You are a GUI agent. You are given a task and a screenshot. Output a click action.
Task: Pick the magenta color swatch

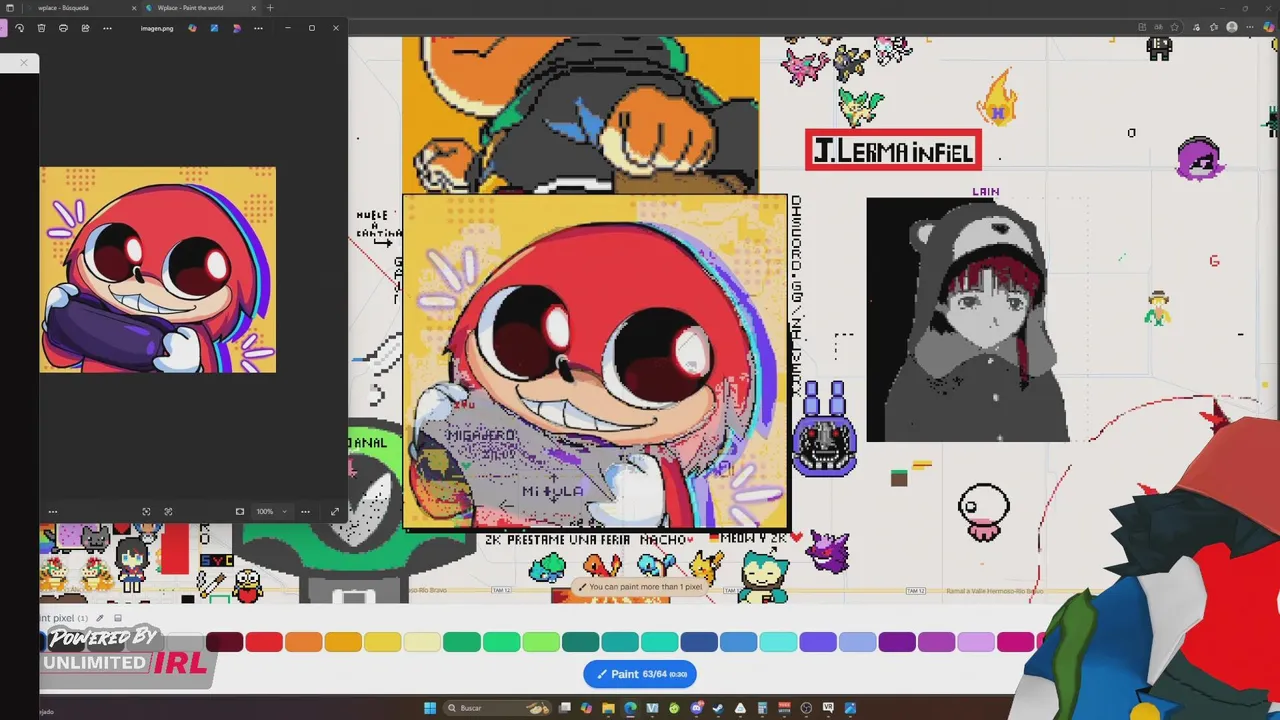(1015, 642)
